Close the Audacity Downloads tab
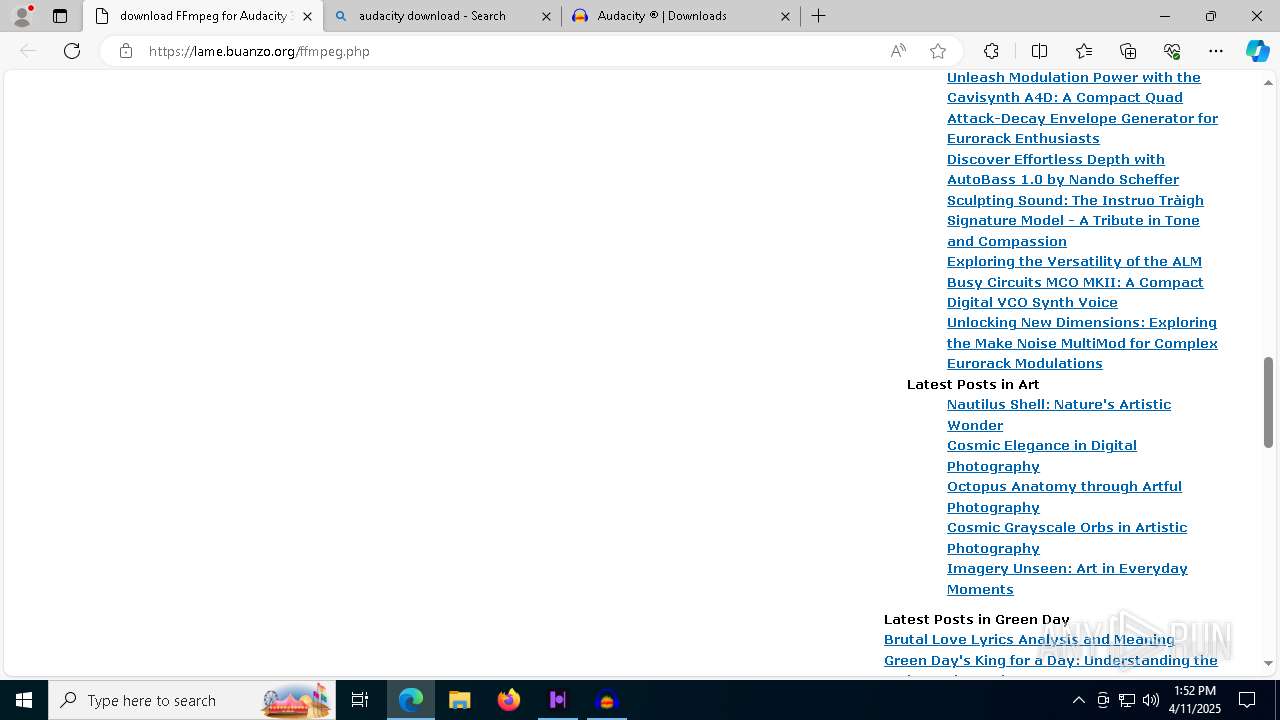This screenshot has width=1280, height=720. (x=785, y=16)
